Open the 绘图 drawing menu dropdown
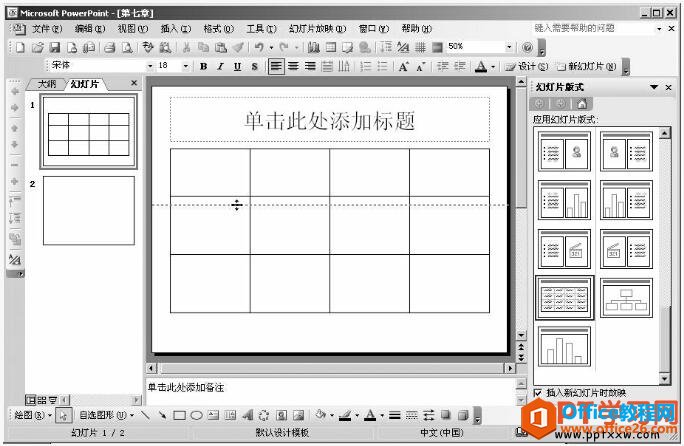The height and width of the screenshot is (446, 684). [x=33, y=415]
